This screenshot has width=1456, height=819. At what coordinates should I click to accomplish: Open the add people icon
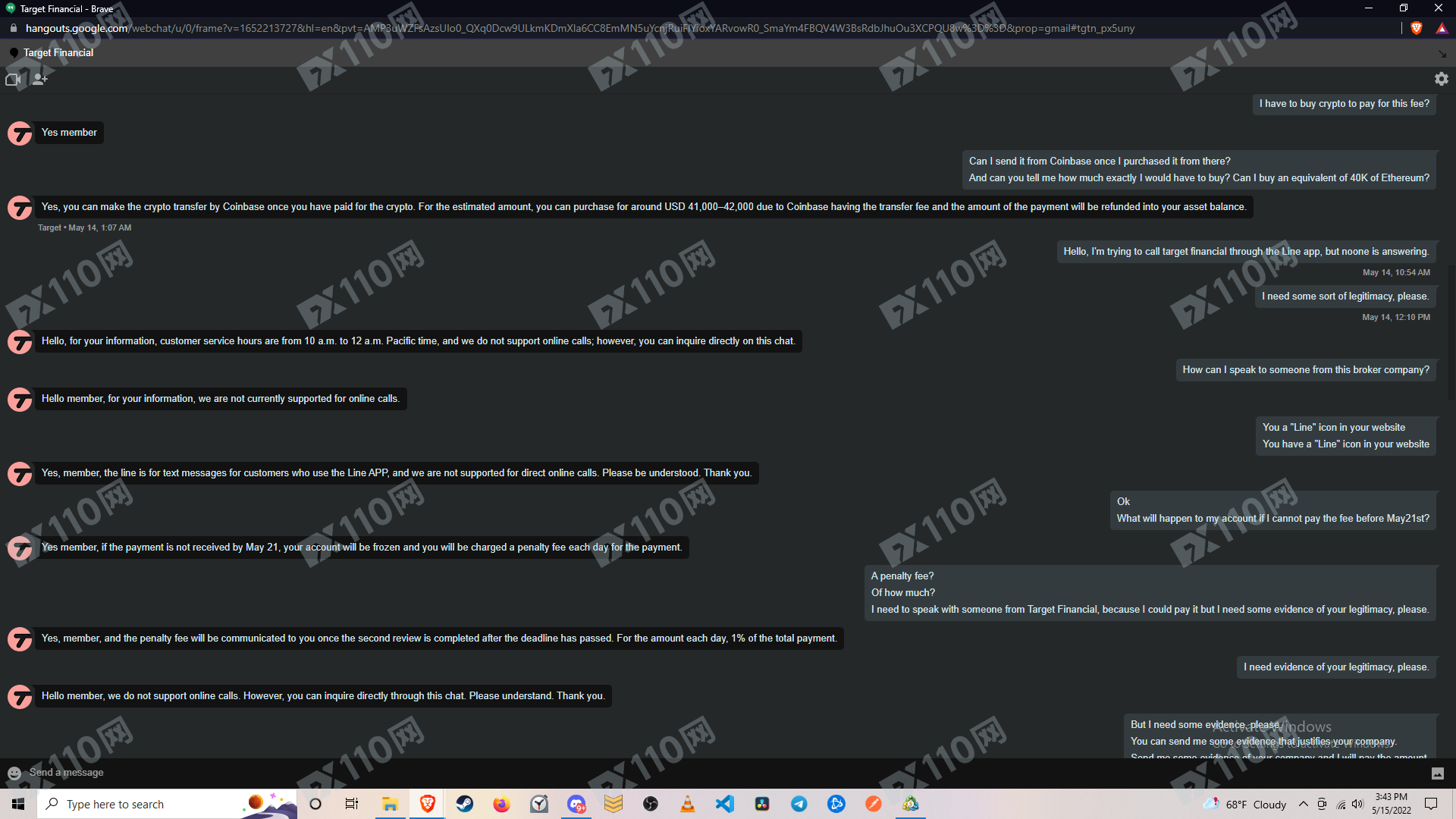40,79
